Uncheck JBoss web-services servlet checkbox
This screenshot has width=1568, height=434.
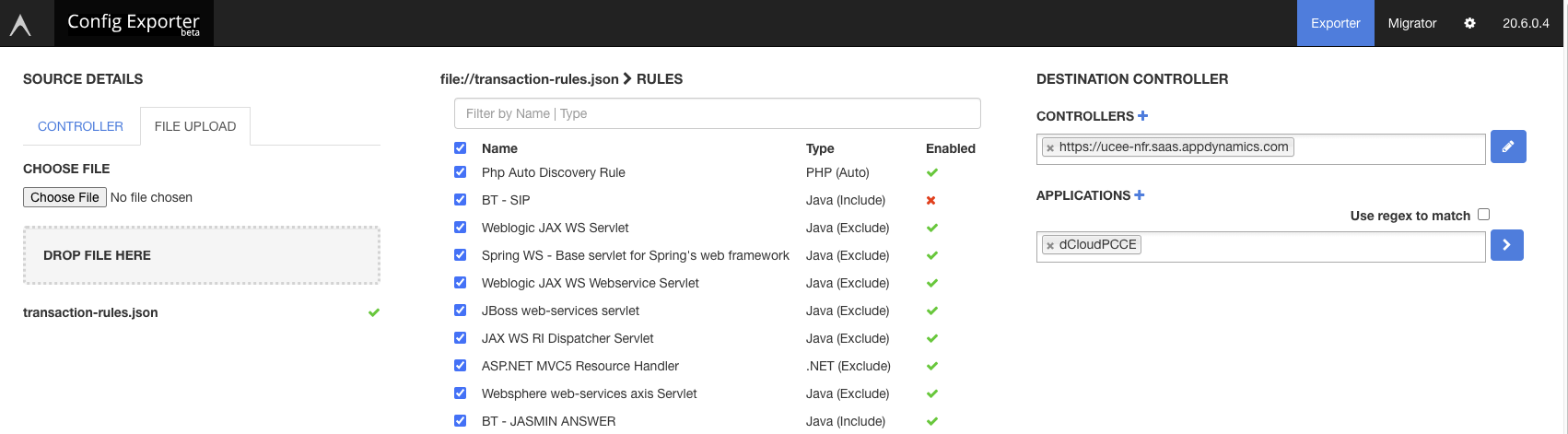coord(461,310)
